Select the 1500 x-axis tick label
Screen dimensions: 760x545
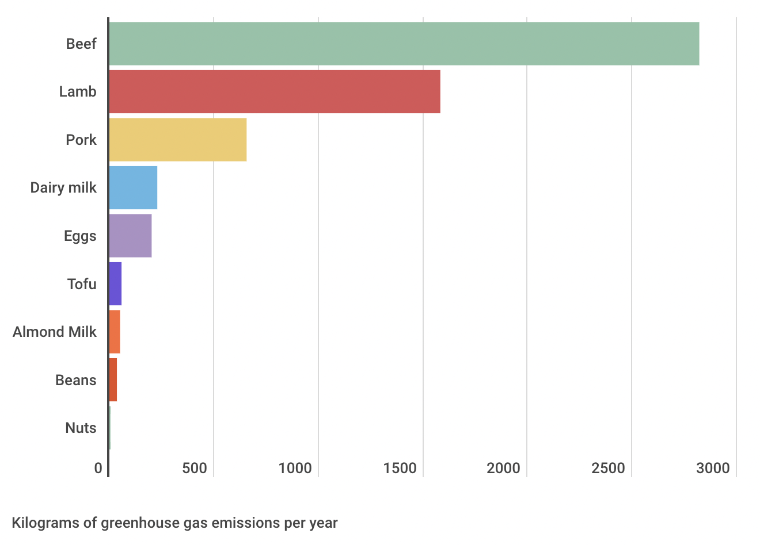tap(401, 469)
